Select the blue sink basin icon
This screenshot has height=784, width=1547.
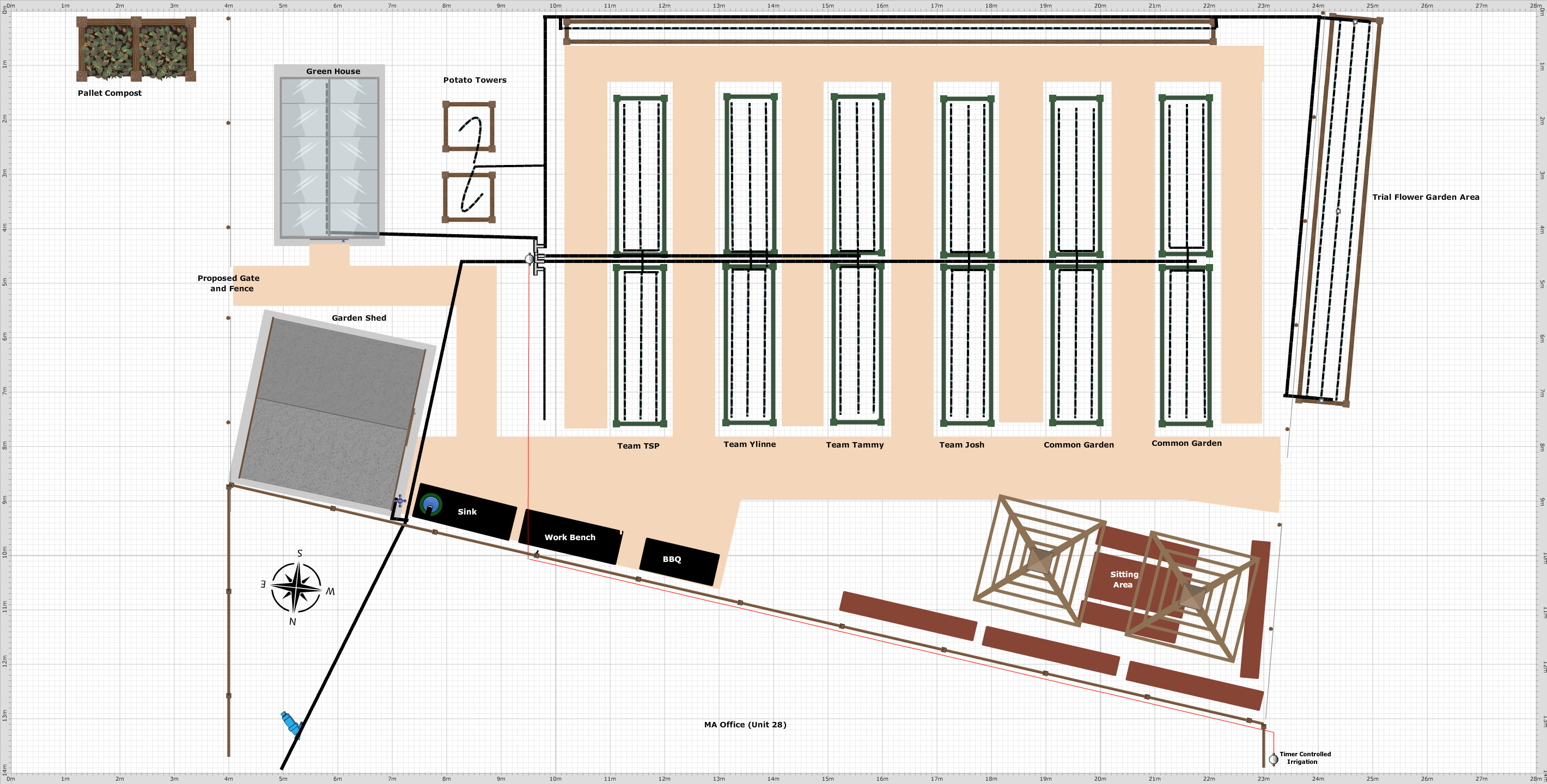[430, 504]
